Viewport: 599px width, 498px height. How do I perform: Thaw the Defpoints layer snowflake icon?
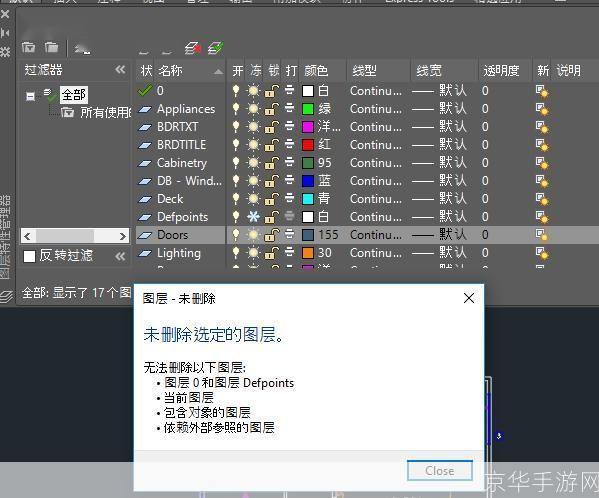click(x=253, y=217)
